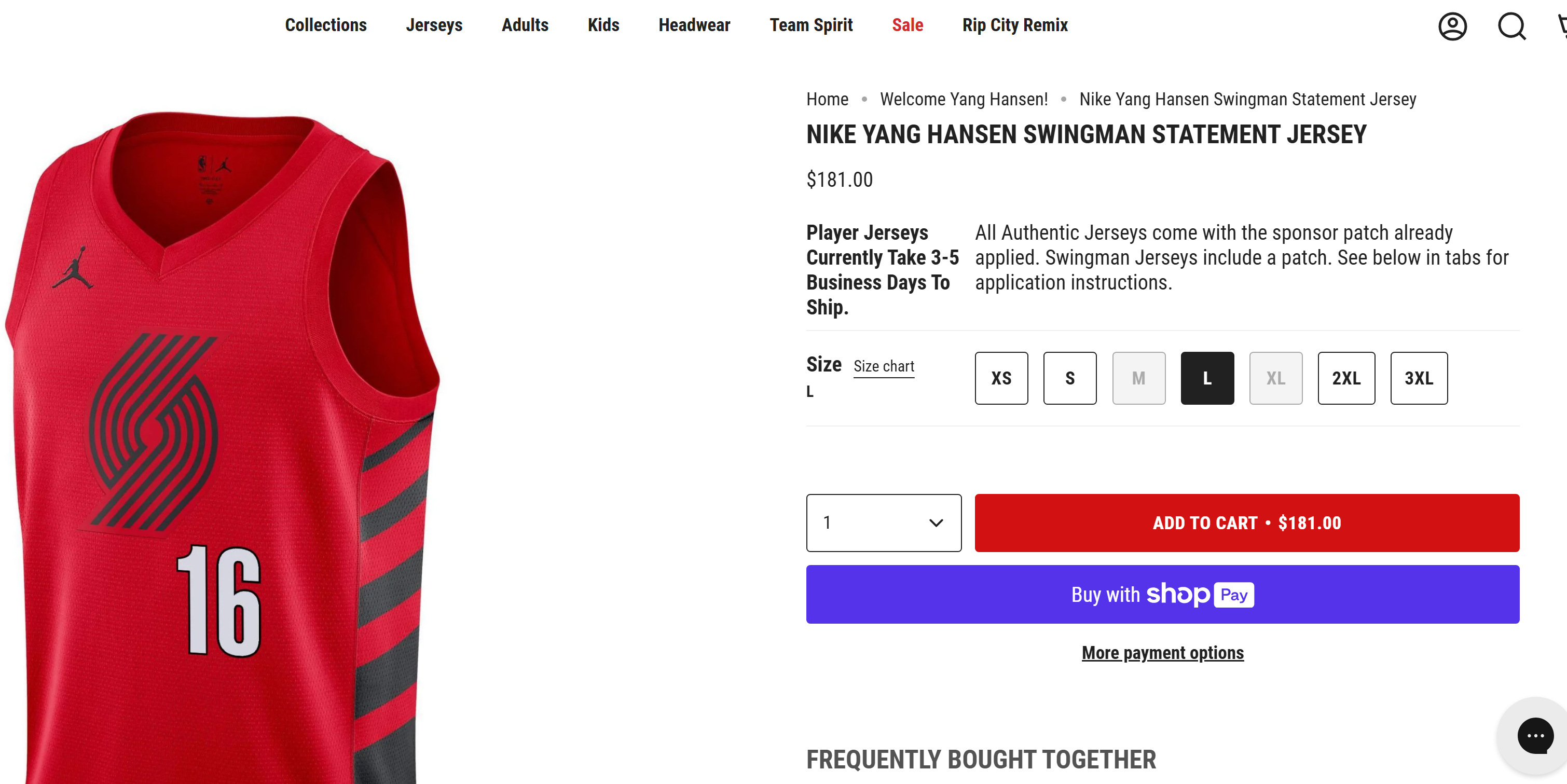Open More payment options link
The height and width of the screenshot is (784, 1567).
[1162, 653]
